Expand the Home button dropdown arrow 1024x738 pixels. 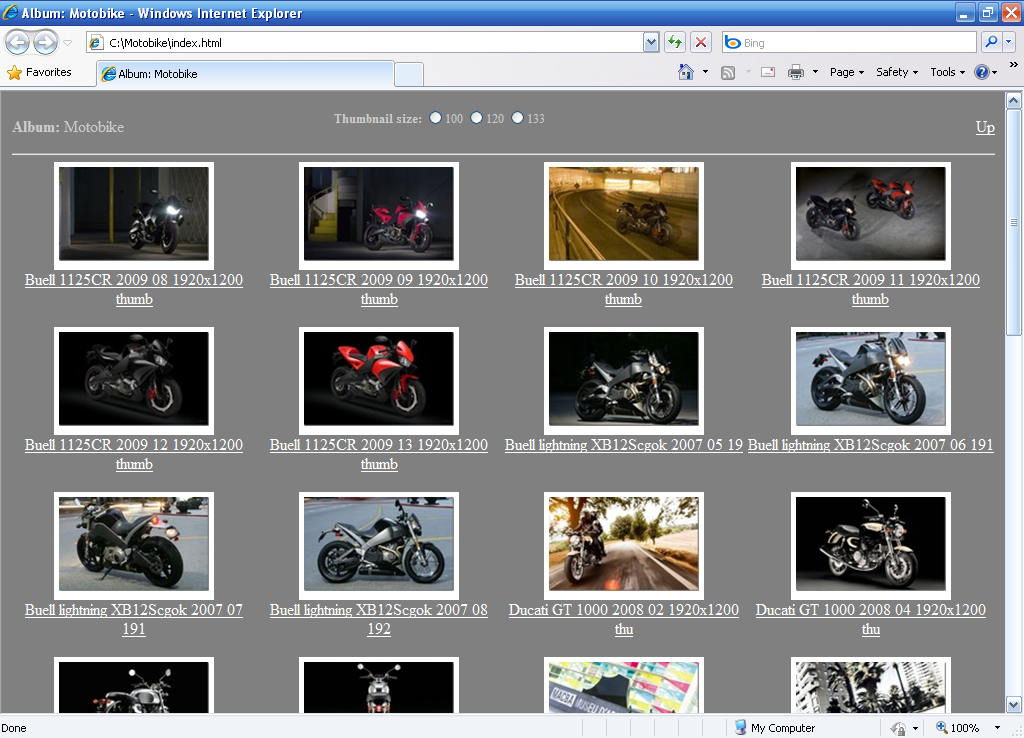pyautogui.click(x=705, y=72)
